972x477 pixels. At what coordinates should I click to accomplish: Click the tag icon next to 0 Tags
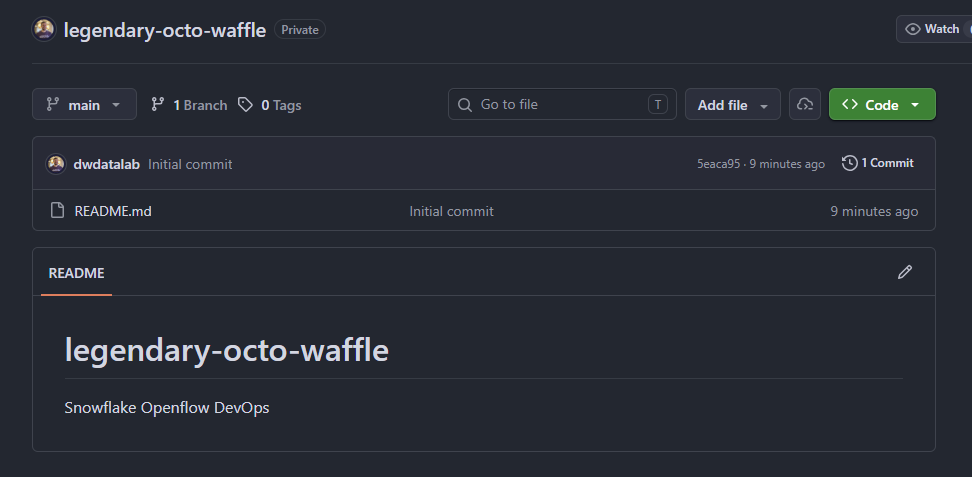pos(245,105)
